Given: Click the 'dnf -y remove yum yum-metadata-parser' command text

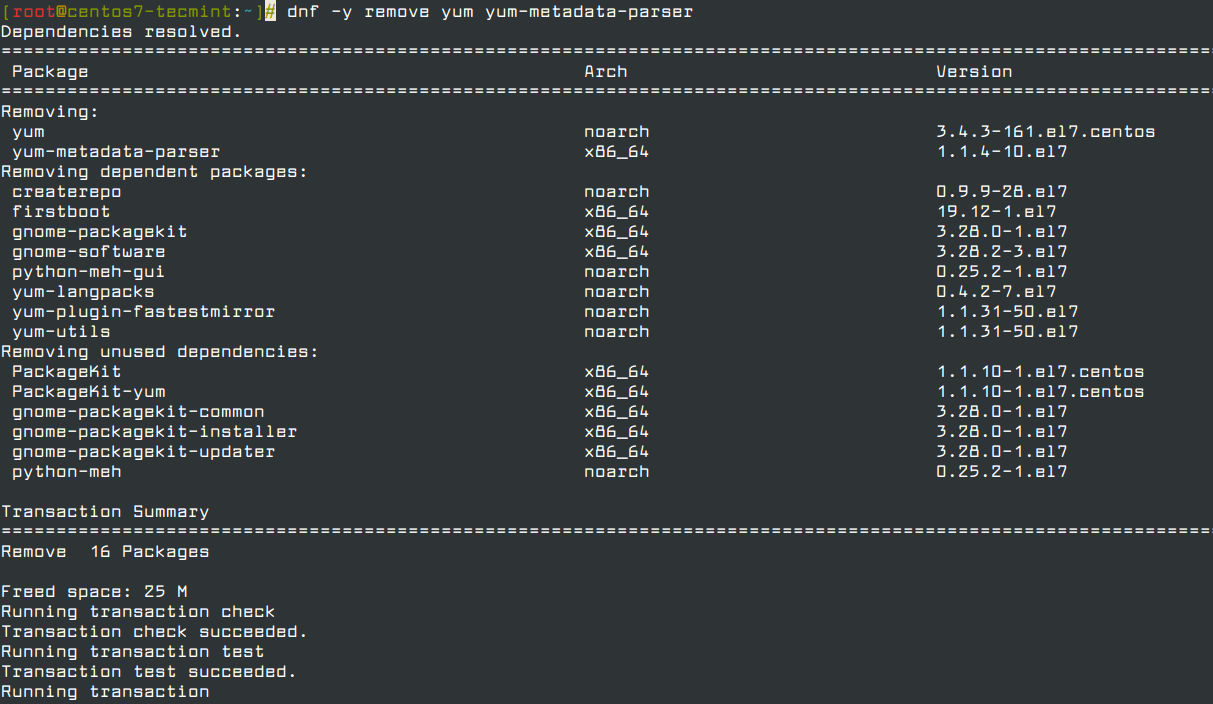Looking at the screenshot, I should [x=489, y=12].
